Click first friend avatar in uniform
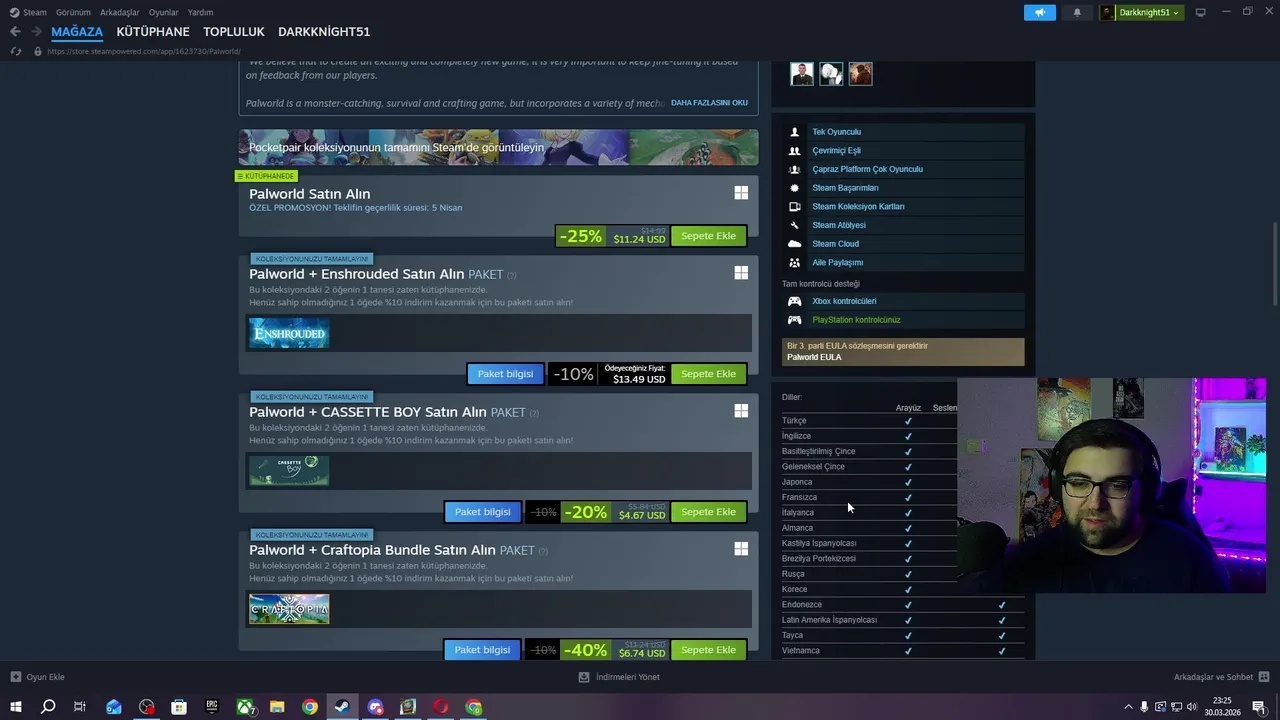The width and height of the screenshot is (1280, 720). 802,74
